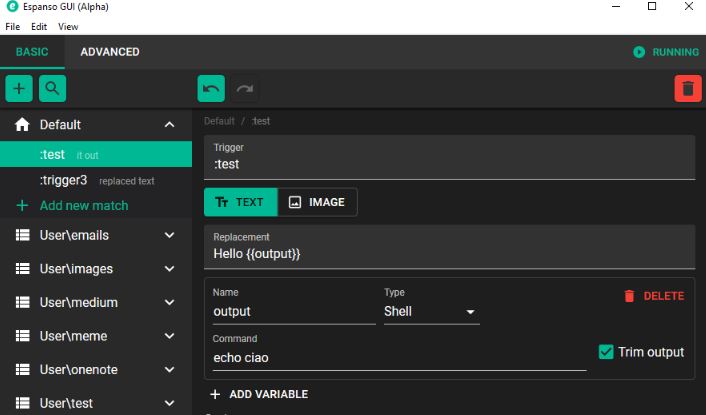
Task: Select the :test match in the sidebar
Action: coord(96,154)
